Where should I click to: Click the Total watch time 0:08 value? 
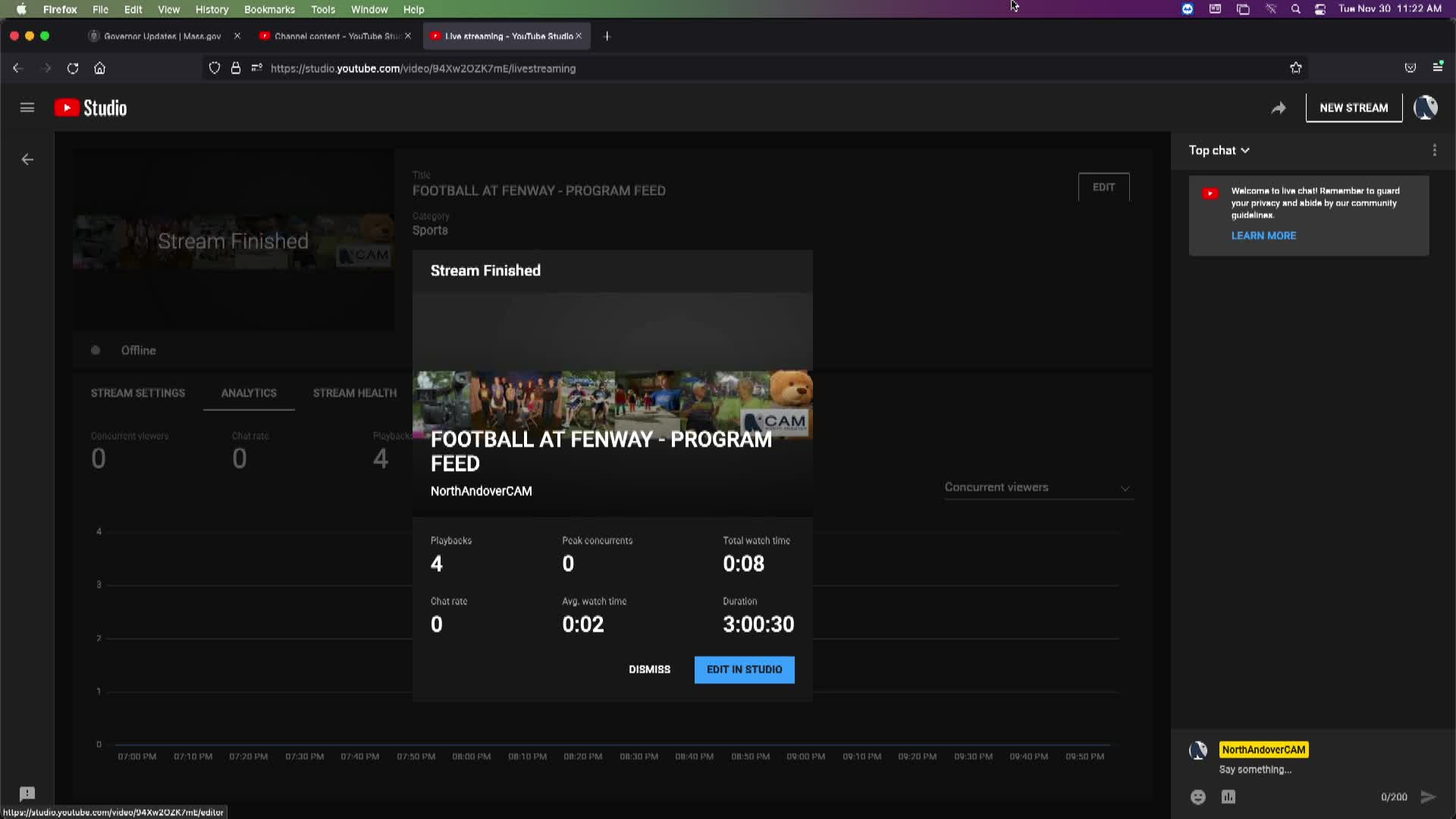[743, 563]
